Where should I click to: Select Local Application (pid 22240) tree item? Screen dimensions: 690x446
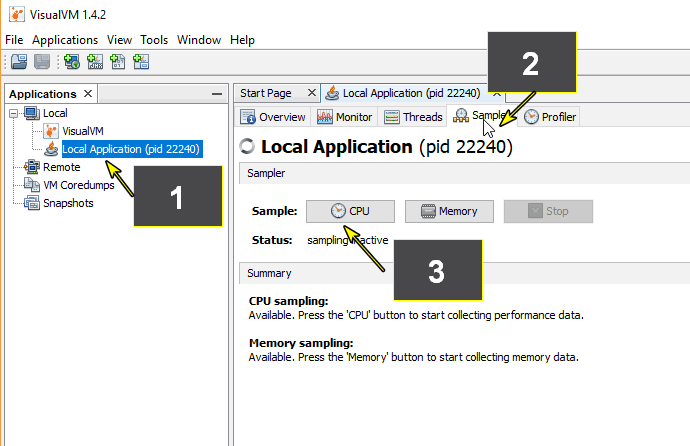pos(131,149)
